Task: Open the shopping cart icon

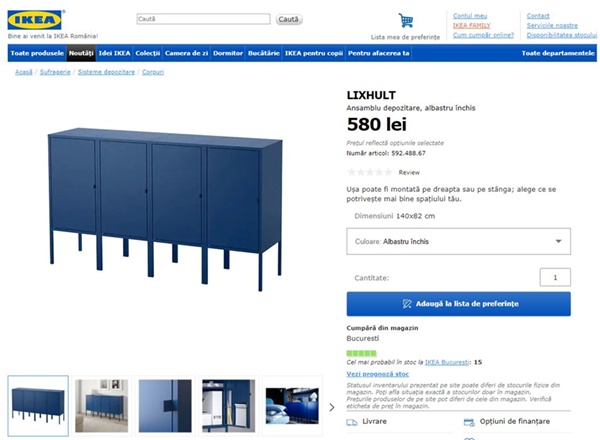Action: (406, 20)
